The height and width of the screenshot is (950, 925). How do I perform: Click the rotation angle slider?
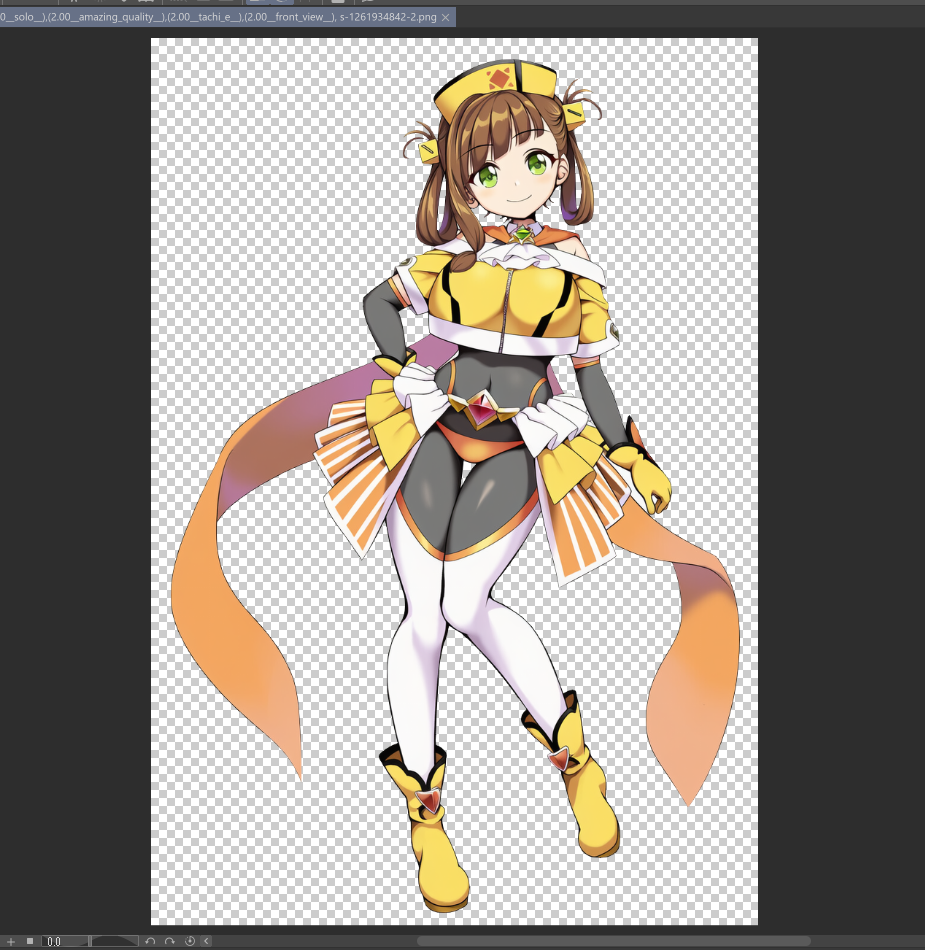tap(114, 941)
